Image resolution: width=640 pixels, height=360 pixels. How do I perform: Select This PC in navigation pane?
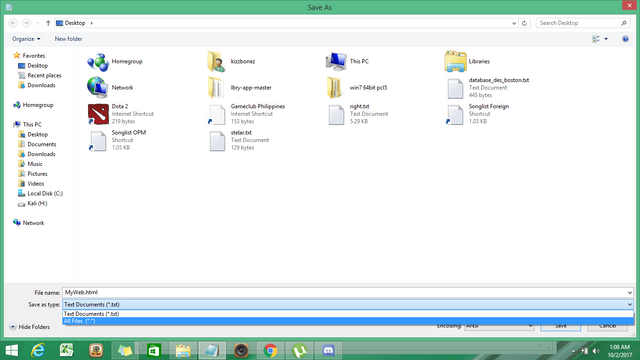[27, 124]
